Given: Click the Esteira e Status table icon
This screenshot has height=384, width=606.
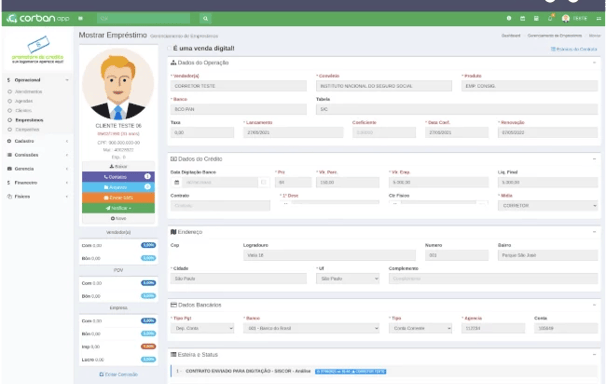Looking at the screenshot, I should pos(174,354).
